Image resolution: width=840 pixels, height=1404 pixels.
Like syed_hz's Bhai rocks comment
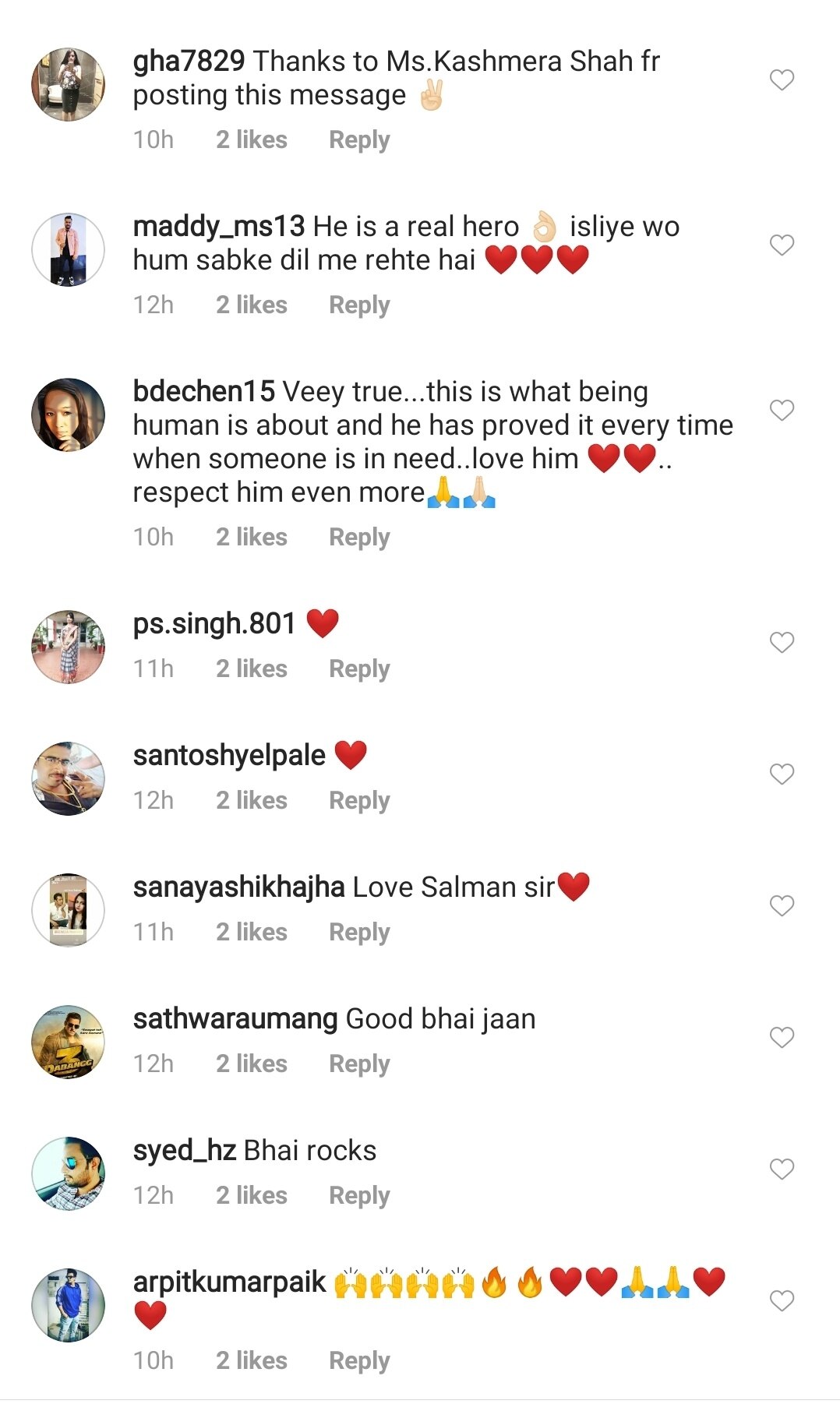pos(782,1169)
